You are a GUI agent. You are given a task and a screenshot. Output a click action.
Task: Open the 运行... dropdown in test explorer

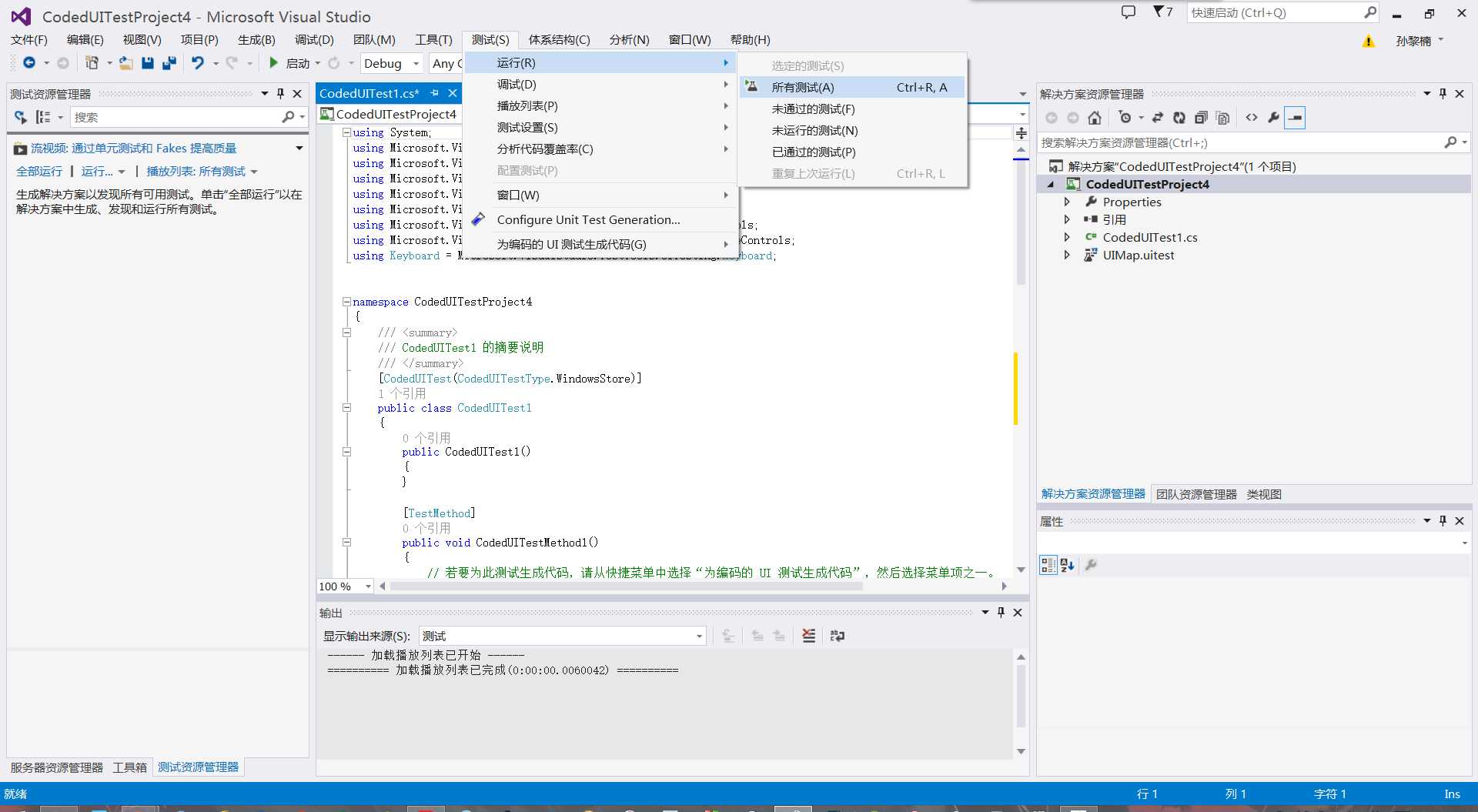tap(103, 171)
